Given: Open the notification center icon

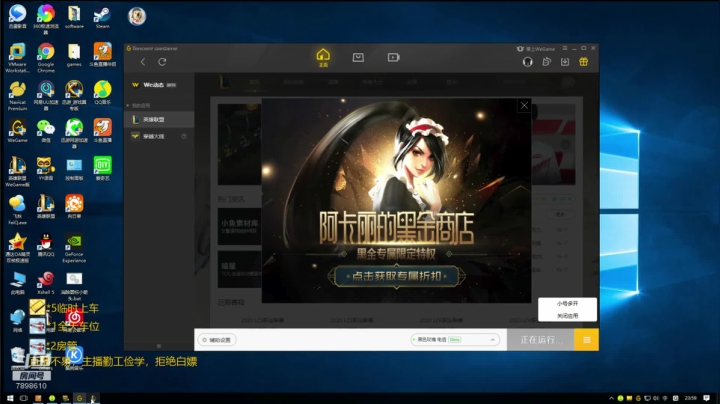Looking at the screenshot, I should point(707,398).
